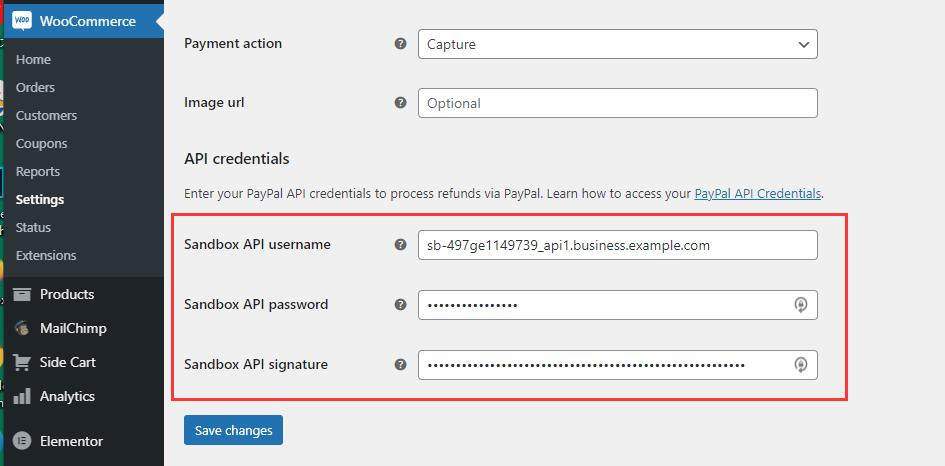Follow the PayPal API Credentials link
This screenshot has width=945, height=466.
tap(757, 193)
